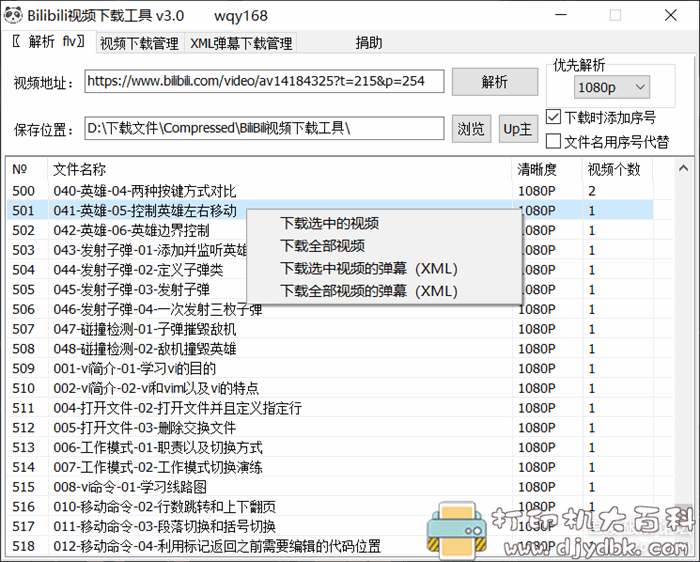Enable the 文件名用序号代替 checkbox
This screenshot has width=700, height=562.
[x=554, y=142]
